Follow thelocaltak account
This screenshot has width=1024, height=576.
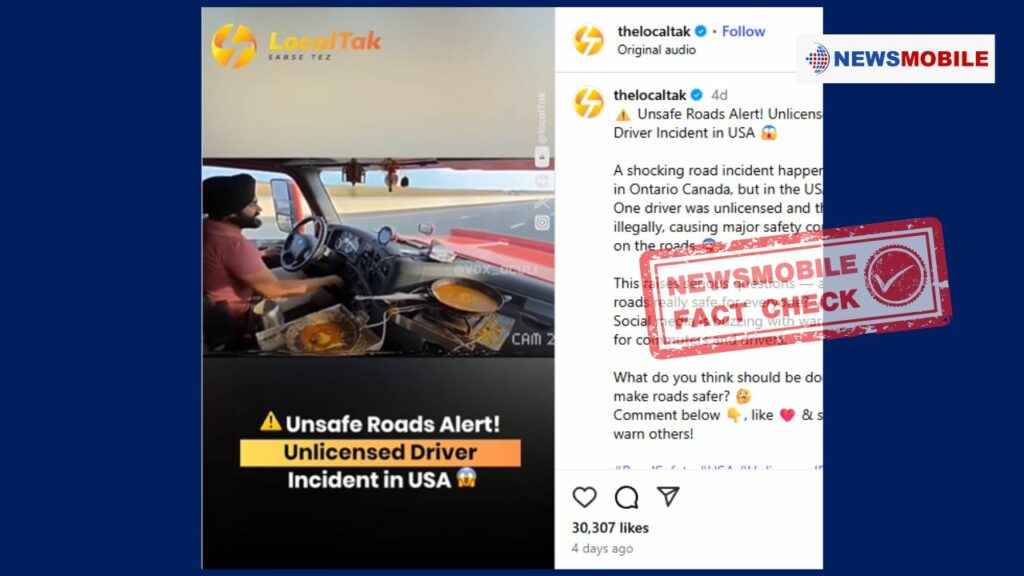point(743,31)
